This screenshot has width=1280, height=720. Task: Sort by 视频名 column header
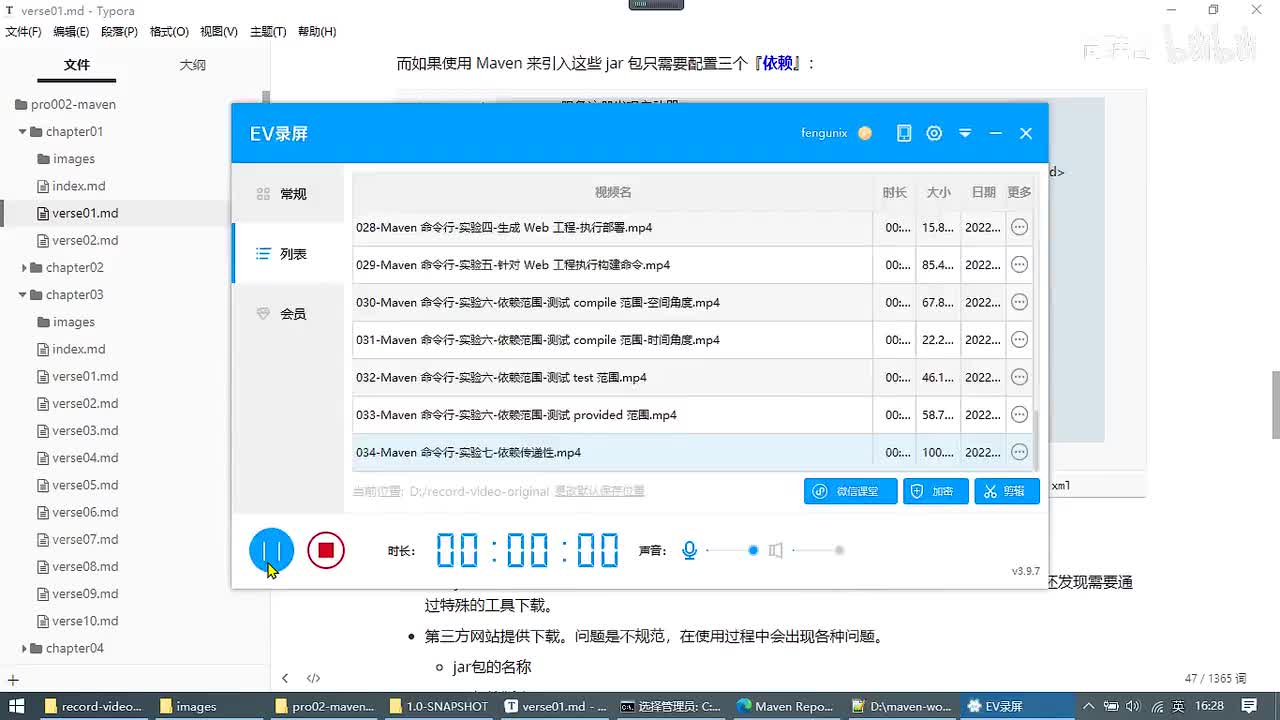pyautogui.click(x=613, y=192)
